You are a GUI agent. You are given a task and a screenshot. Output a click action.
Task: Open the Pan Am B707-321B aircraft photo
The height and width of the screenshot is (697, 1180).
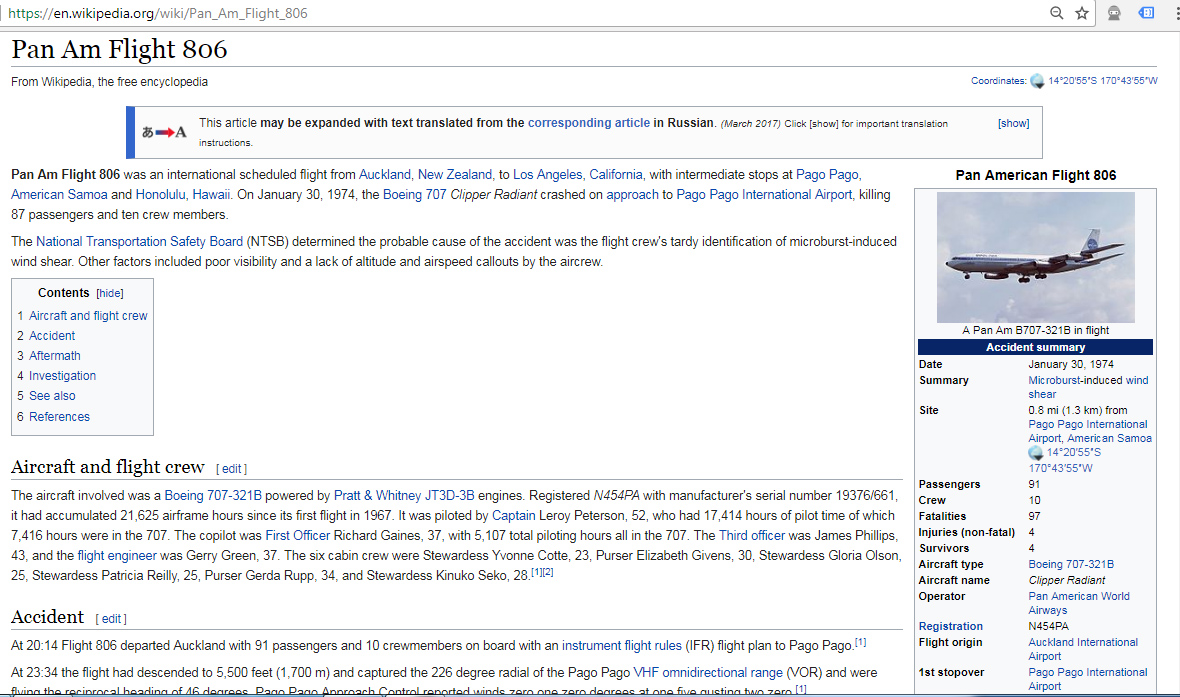point(1035,257)
